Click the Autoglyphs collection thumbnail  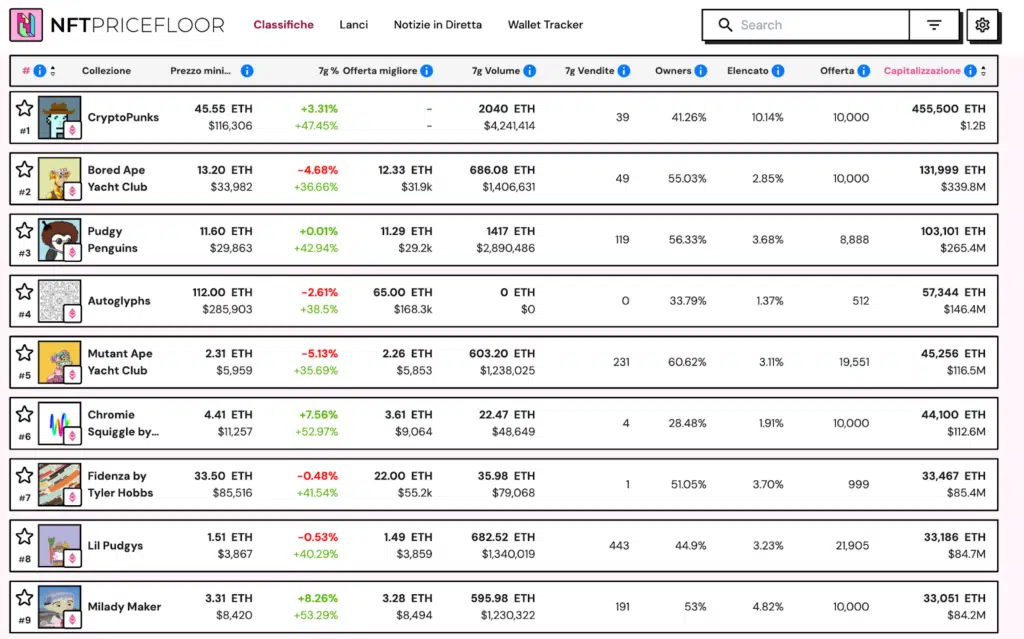(x=59, y=301)
